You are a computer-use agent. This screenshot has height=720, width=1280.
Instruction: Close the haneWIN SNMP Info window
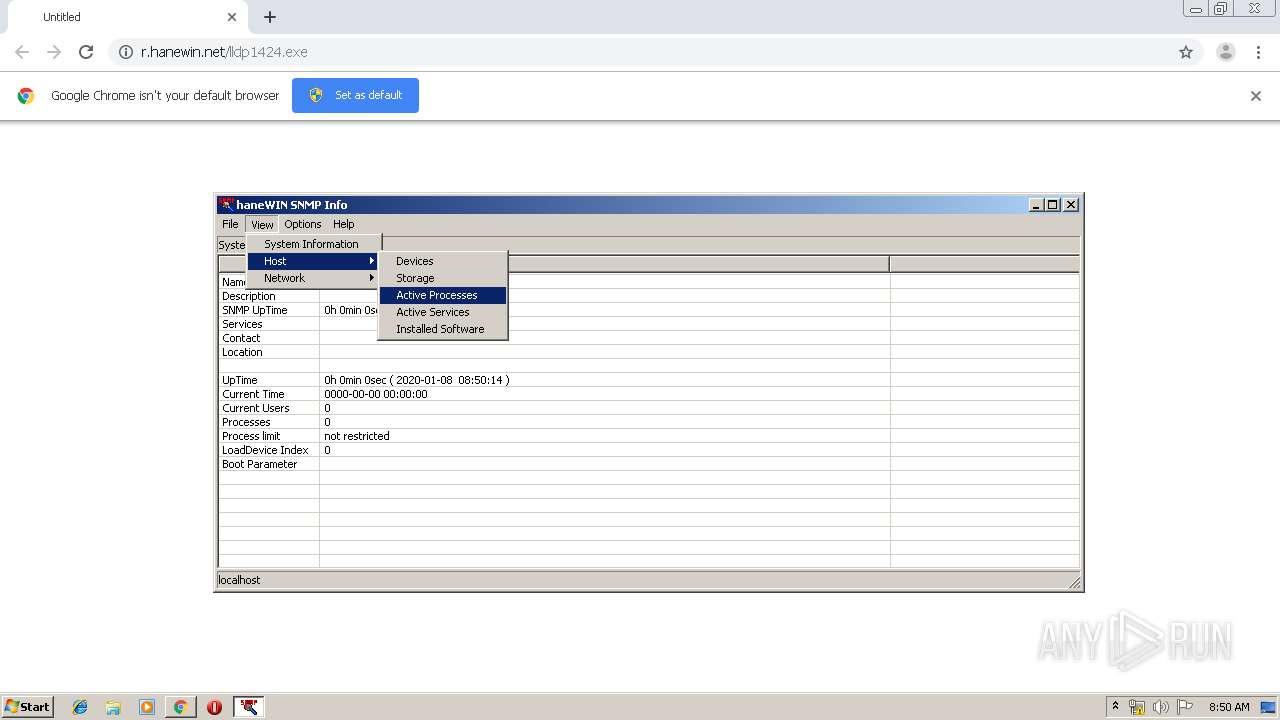[1071, 204]
